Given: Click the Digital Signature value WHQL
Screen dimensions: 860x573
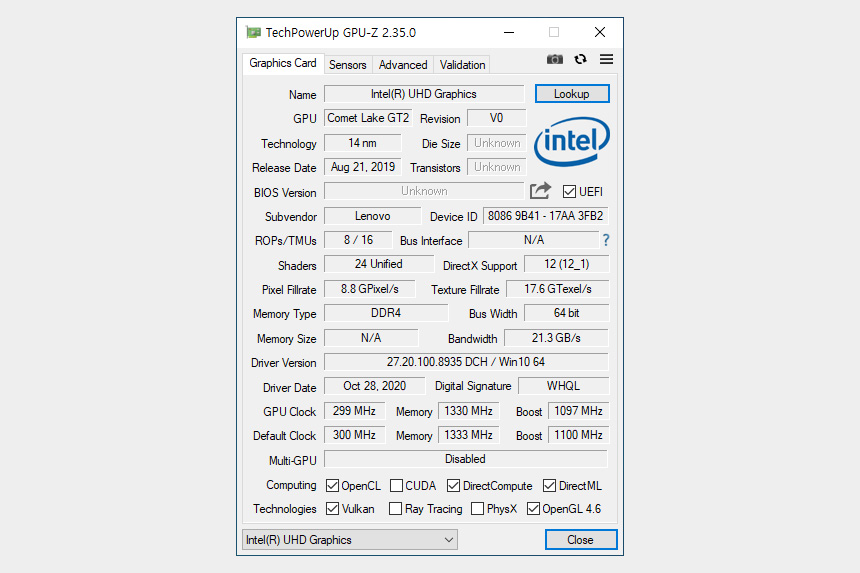Looking at the screenshot, I should point(563,385).
